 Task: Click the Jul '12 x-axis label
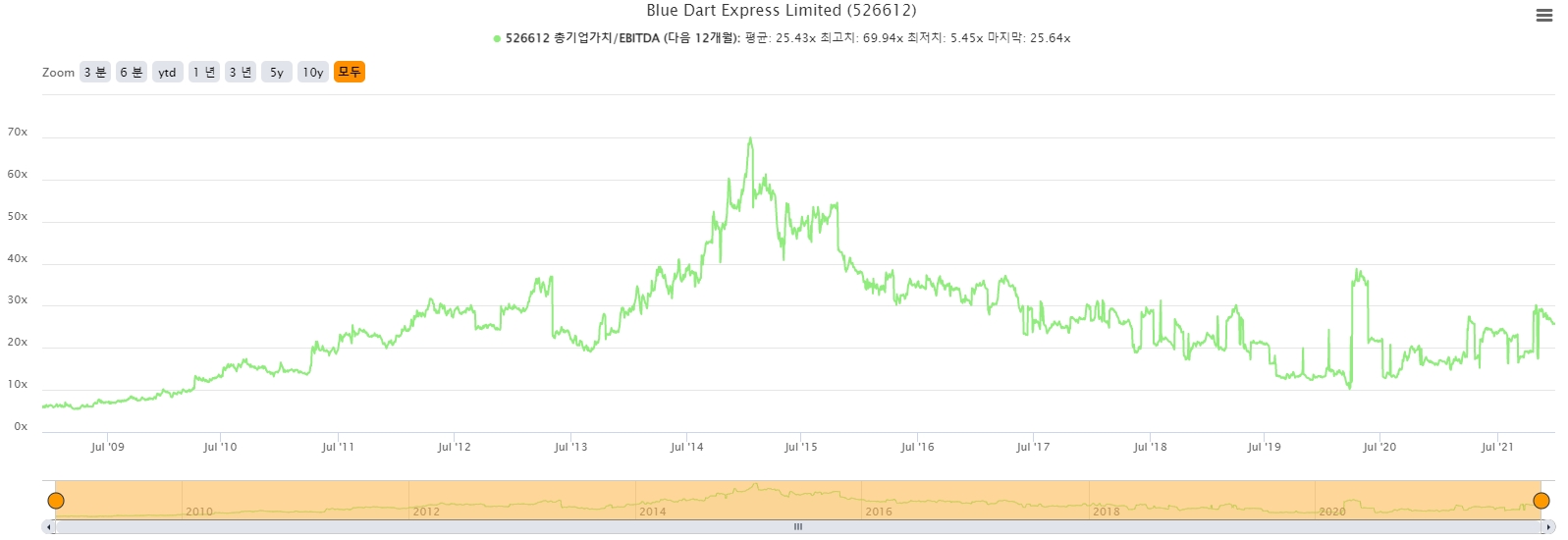(x=455, y=447)
